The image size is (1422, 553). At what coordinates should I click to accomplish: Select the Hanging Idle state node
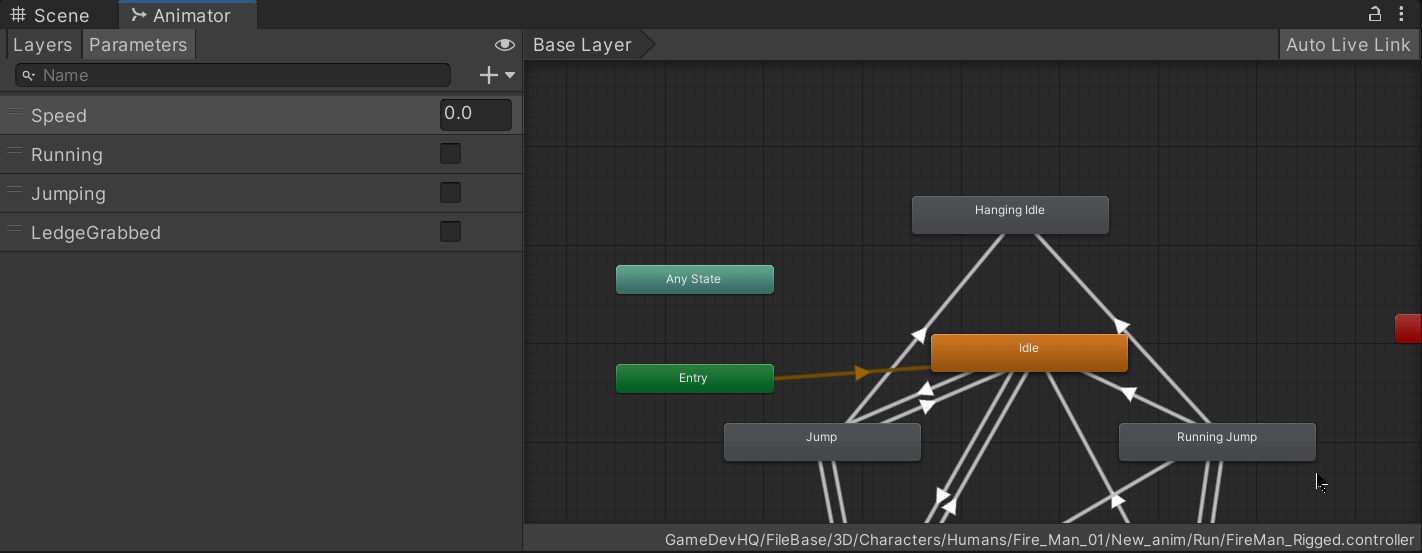click(1010, 215)
